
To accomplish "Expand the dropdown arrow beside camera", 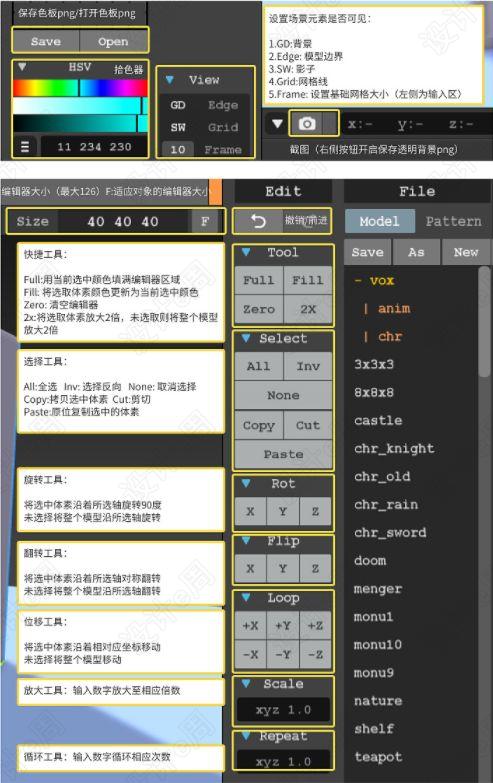I will coord(277,123).
